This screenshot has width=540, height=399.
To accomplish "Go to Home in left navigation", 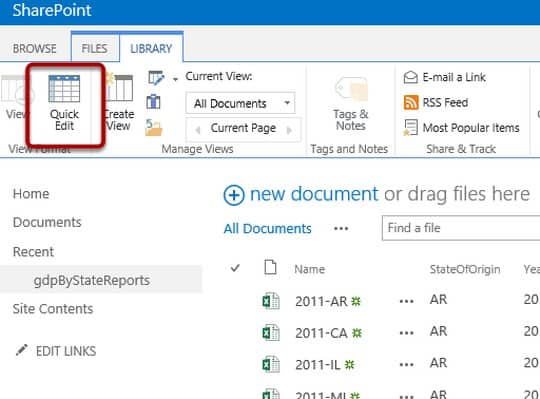I will pos(31,194).
